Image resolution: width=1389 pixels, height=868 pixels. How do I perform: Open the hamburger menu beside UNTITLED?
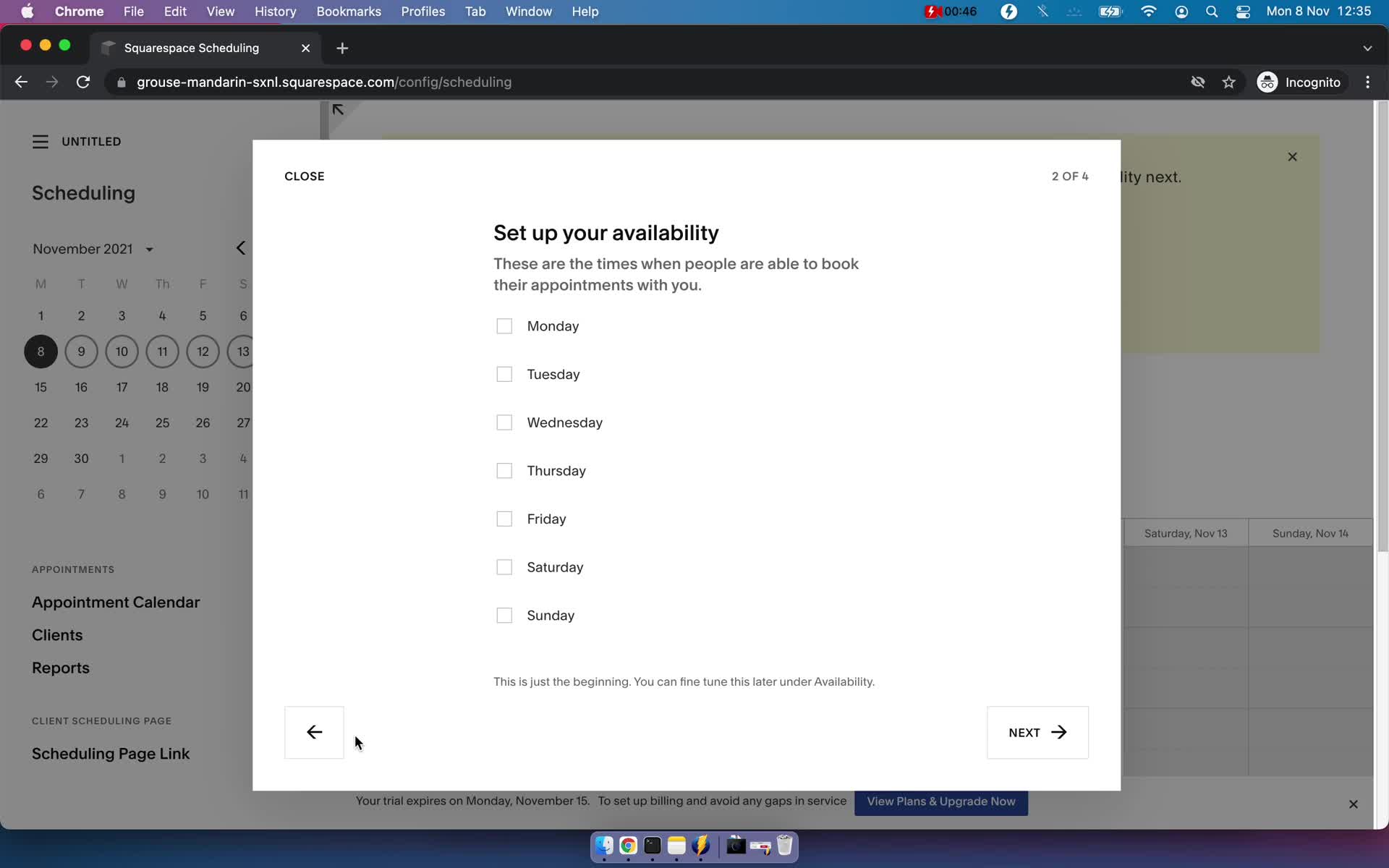pyautogui.click(x=41, y=142)
